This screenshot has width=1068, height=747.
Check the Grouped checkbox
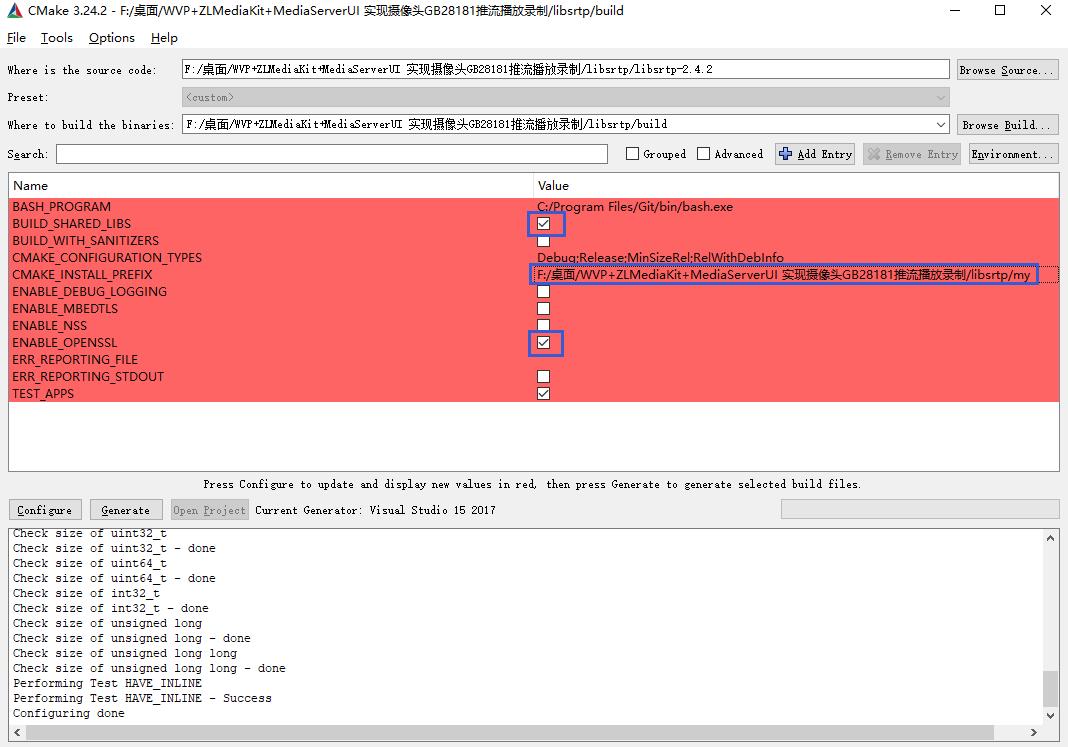point(632,154)
